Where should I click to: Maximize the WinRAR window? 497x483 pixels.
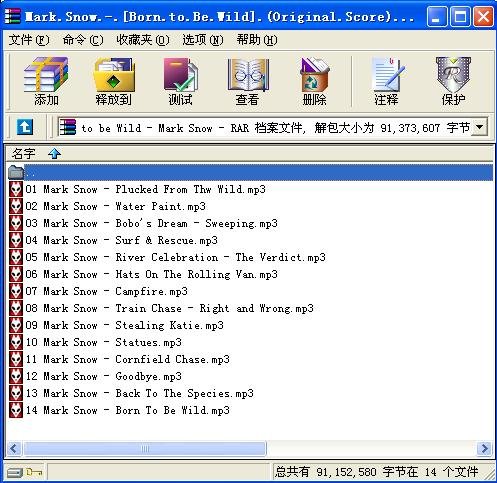[460, 16]
